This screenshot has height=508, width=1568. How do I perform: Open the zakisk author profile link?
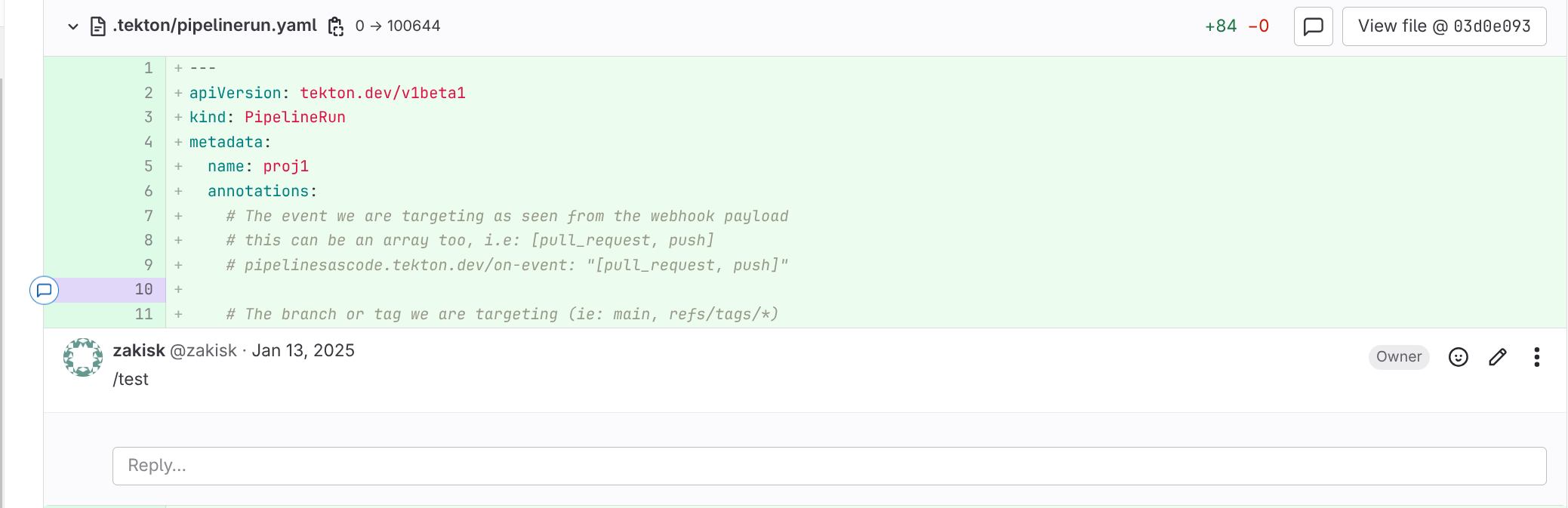[139, 351]
